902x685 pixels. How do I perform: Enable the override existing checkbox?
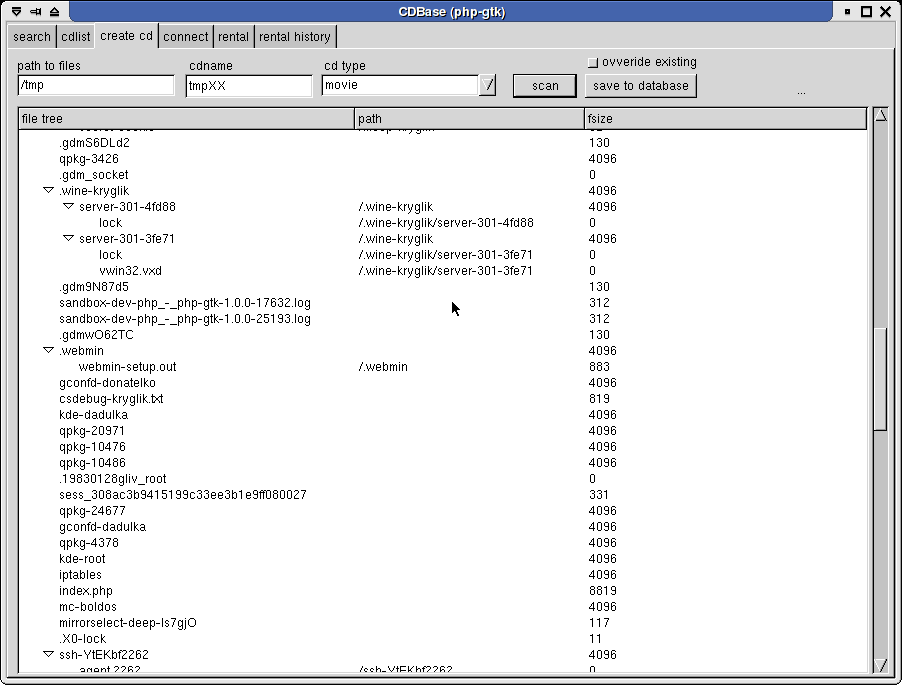click(592, 63)
